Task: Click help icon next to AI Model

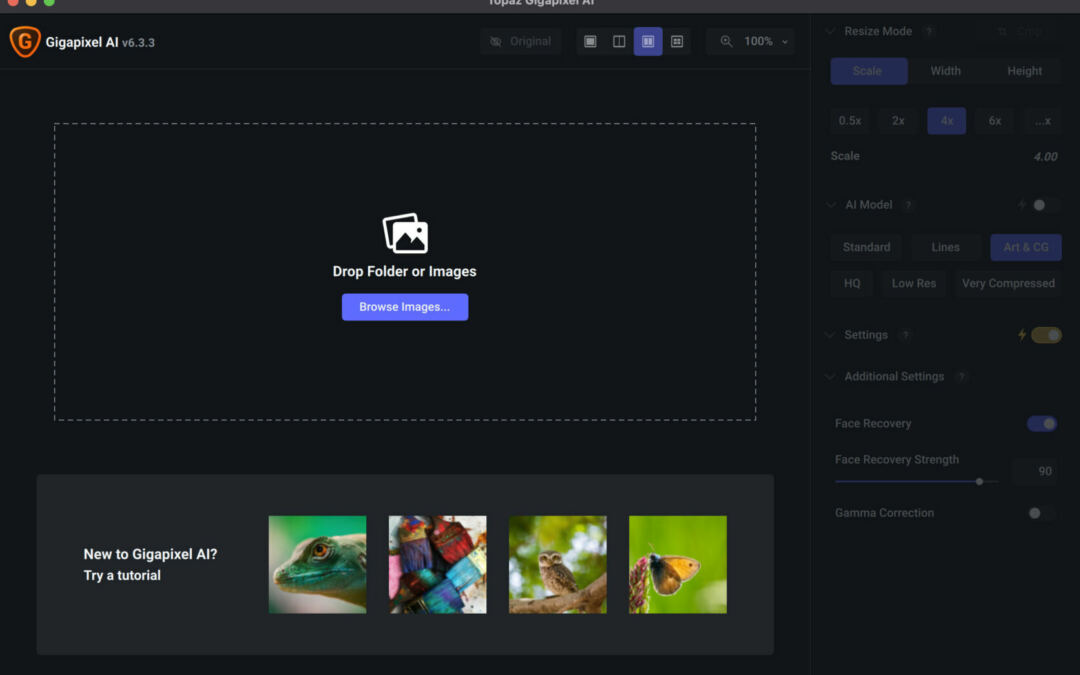Action: tap(908, 205)
